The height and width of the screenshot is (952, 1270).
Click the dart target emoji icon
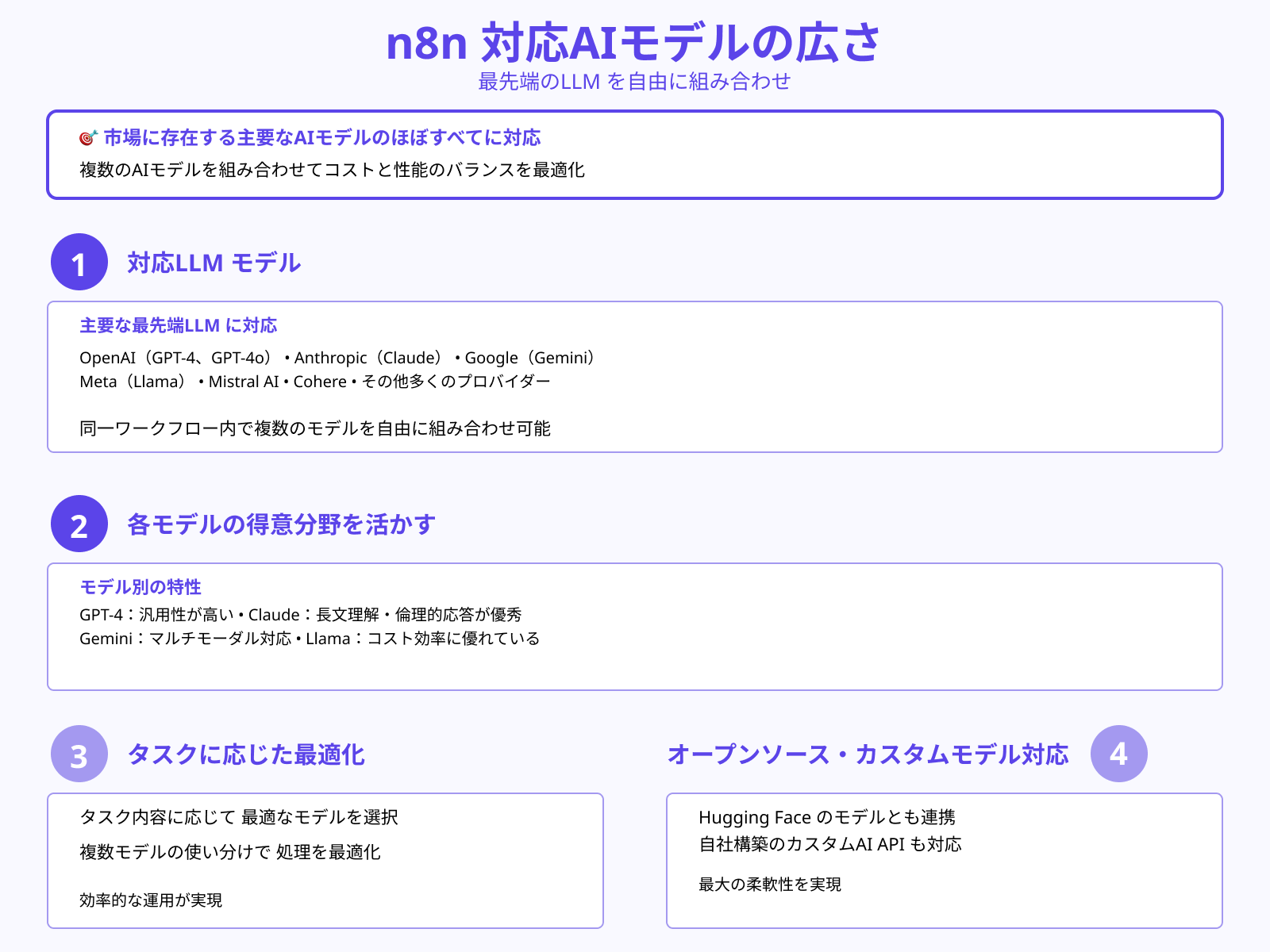[x=88, y=138]
